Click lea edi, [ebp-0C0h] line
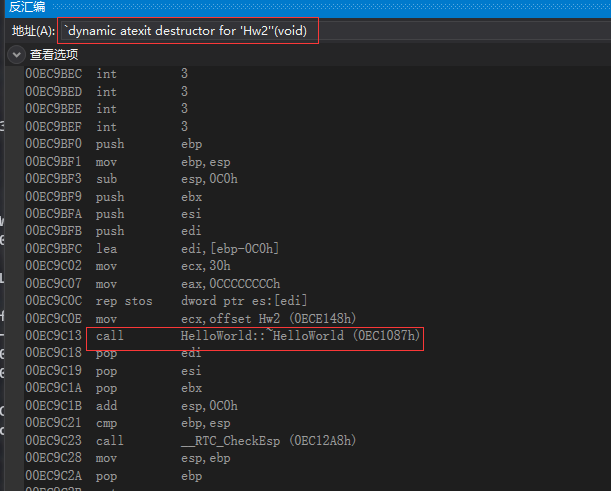 pos(152,249)
